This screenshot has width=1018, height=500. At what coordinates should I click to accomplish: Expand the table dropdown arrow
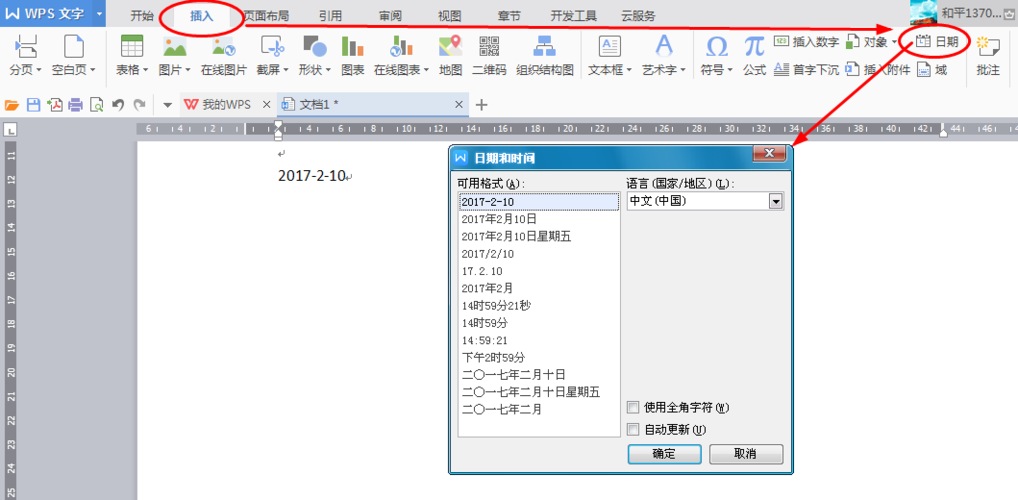(145, 70)
